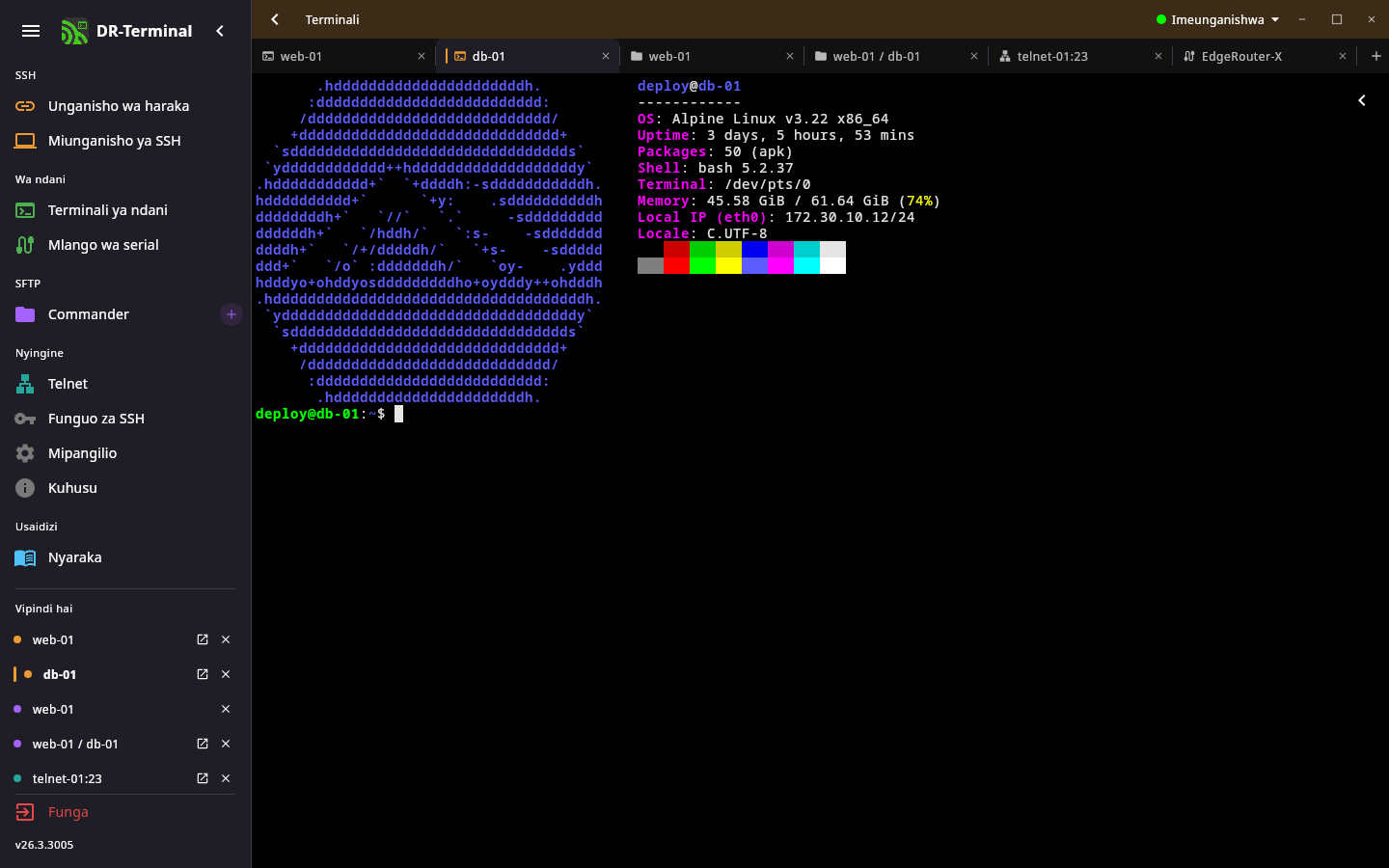Click the bright cyan color block

[x=806, y=266]
